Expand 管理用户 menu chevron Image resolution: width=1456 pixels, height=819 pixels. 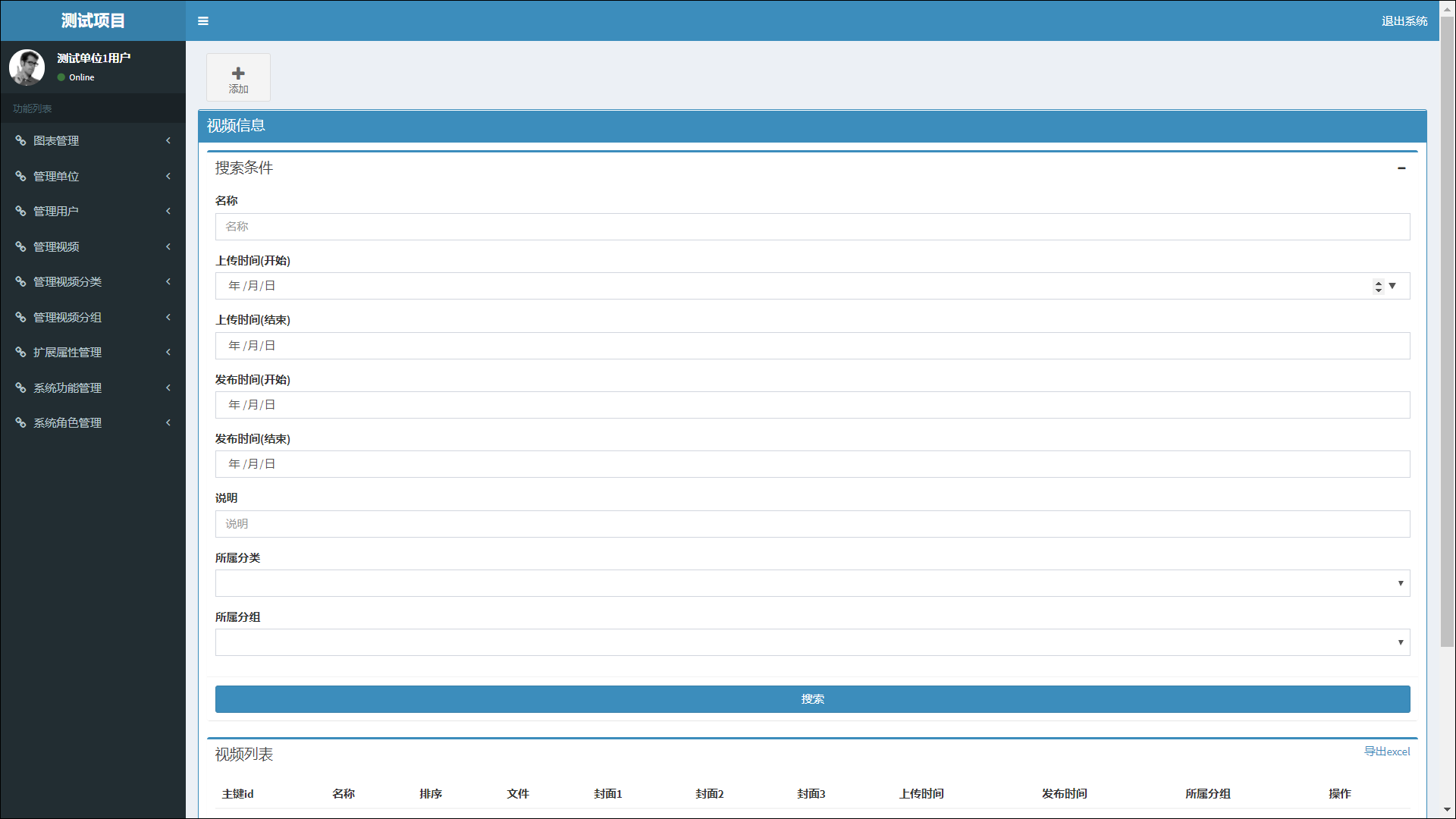click(168, 211)
